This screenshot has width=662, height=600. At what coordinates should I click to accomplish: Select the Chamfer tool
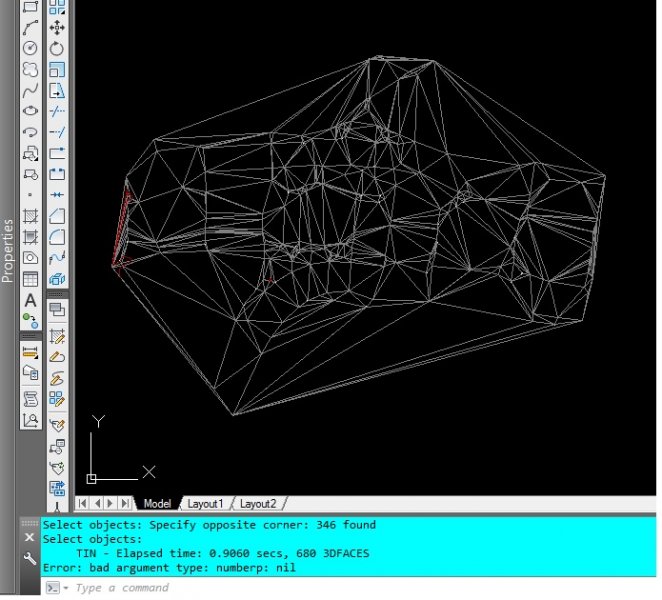tap(57, 216)
